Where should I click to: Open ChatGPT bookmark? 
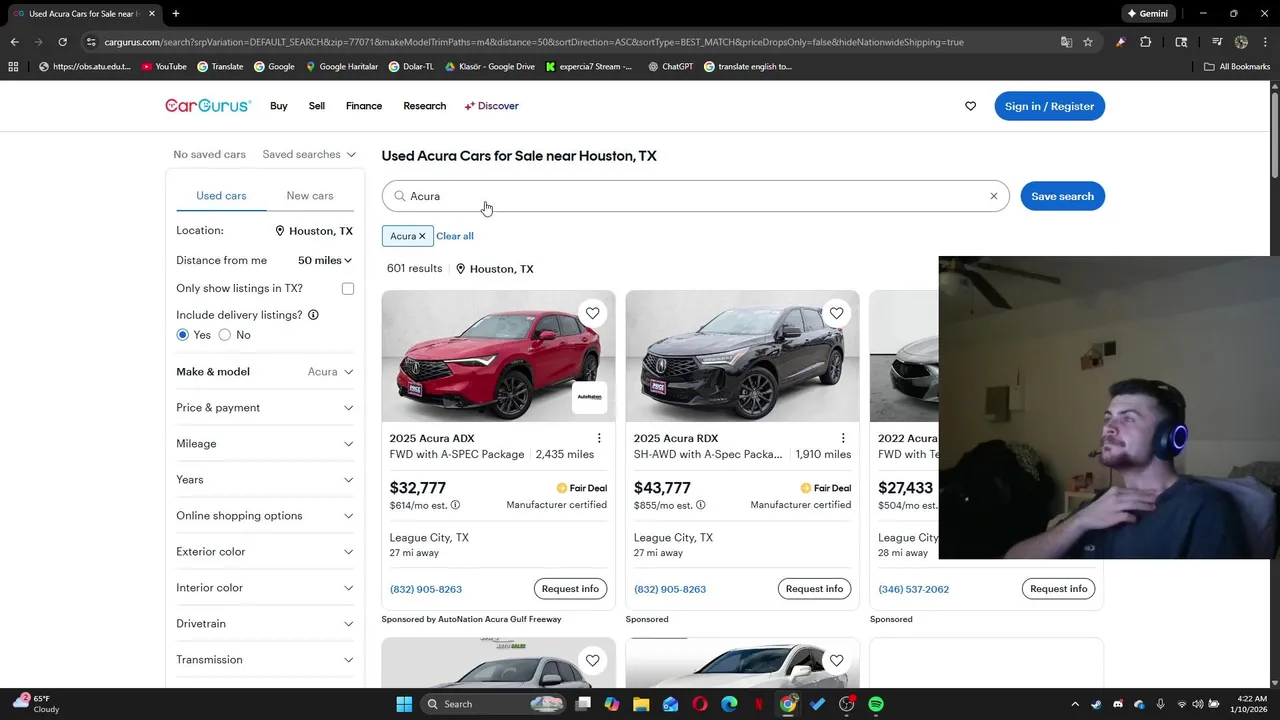pos(671,67)
